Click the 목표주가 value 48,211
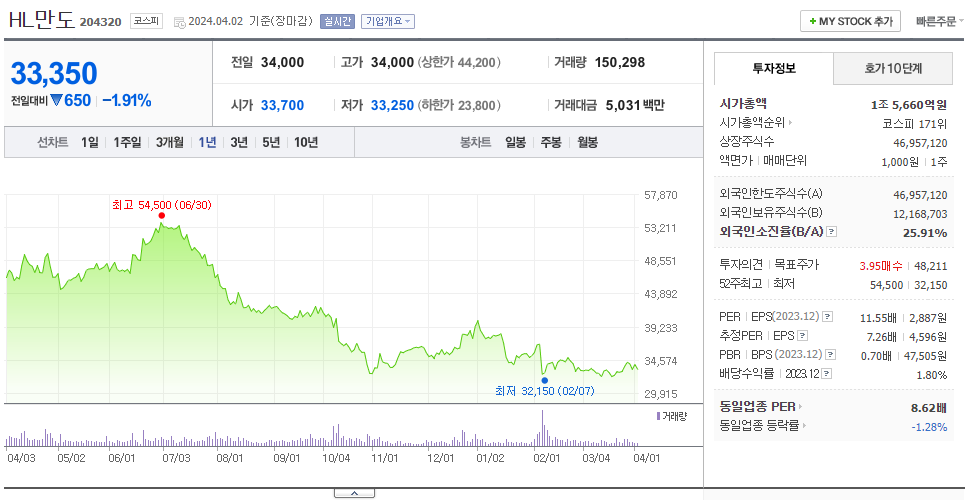968x500 pixels. 931,266
